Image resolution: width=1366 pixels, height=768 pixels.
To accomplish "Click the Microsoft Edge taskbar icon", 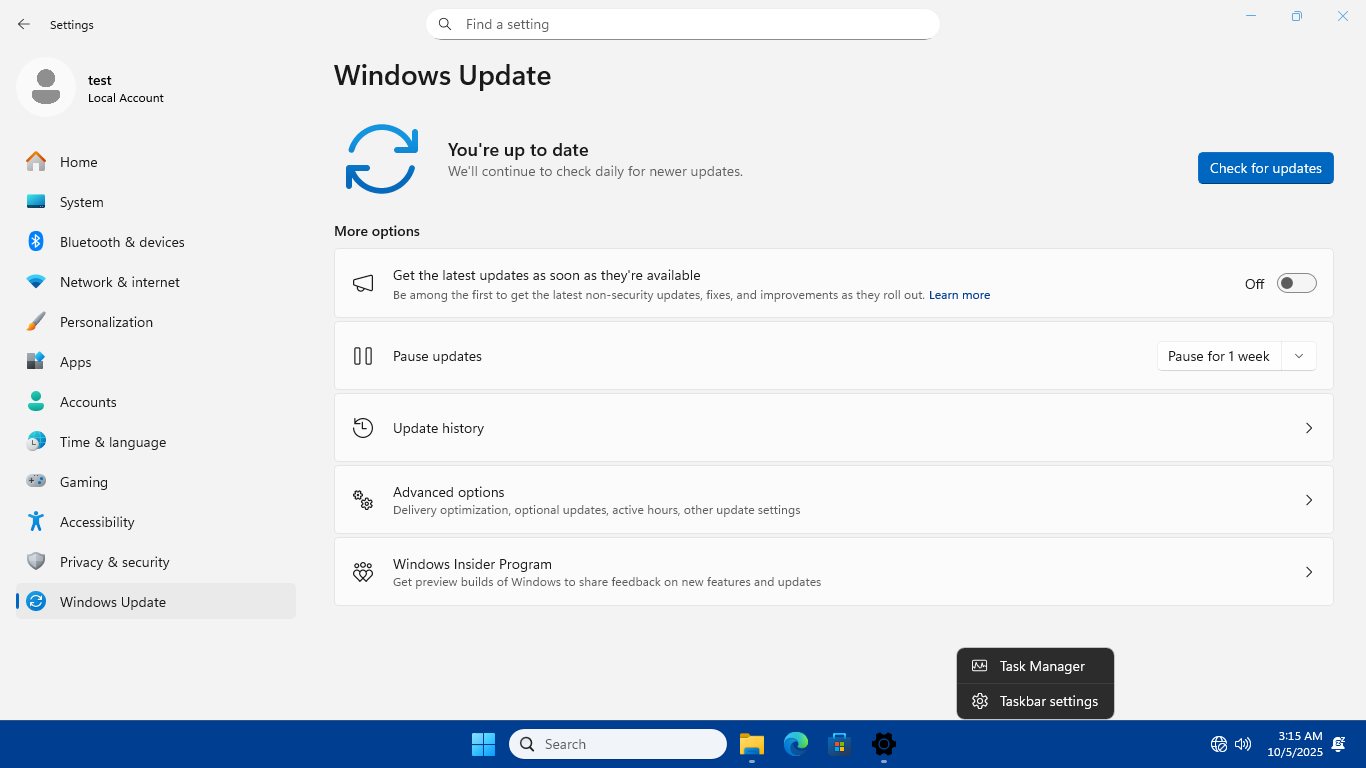I will (x=796, y=744).
